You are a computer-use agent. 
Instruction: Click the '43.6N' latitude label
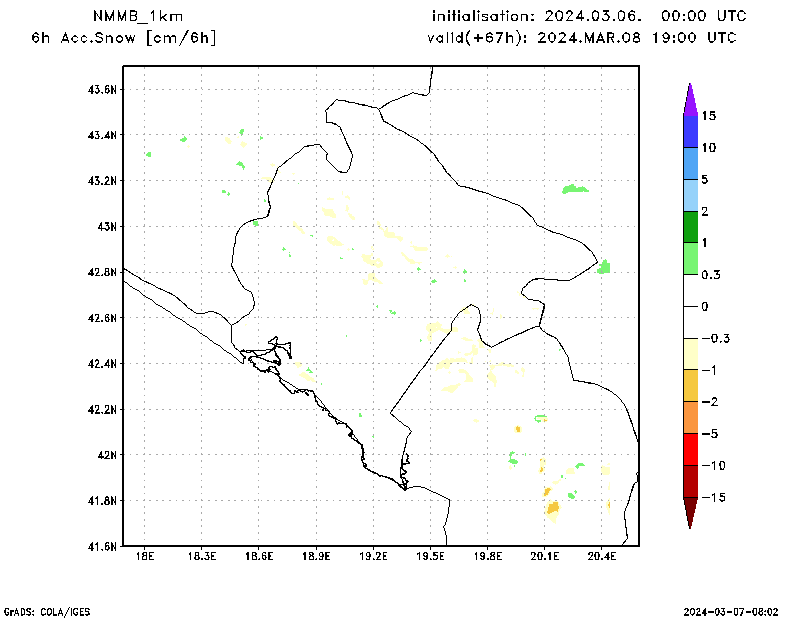click(102, 90)
